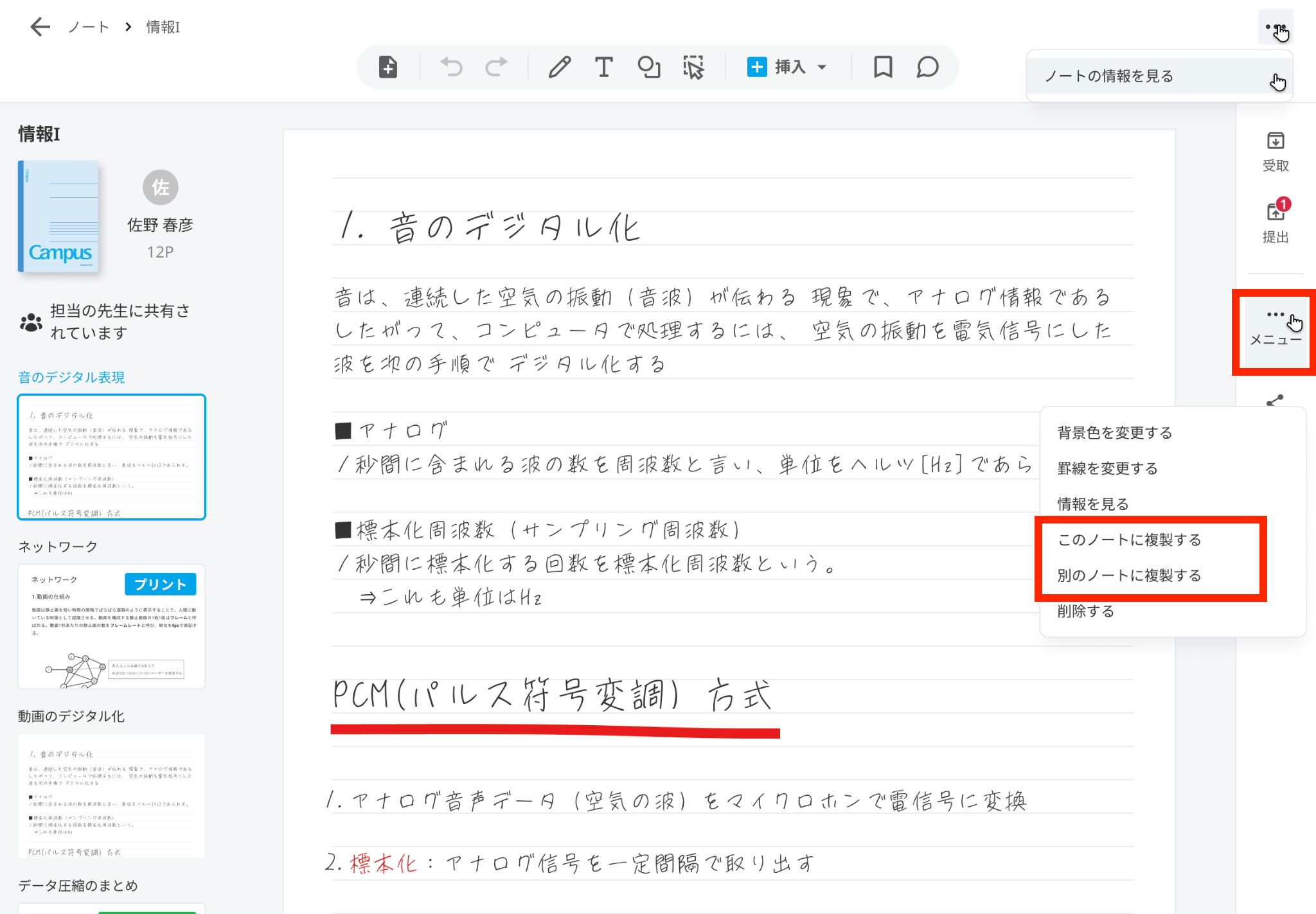Click 音のデジタル表現 page title
The image size is (1316, 914).
71,377
